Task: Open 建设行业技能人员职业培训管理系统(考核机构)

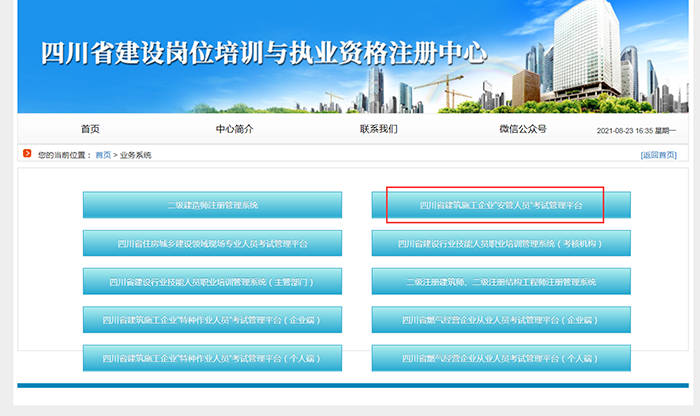Action: tap(500, 243)
